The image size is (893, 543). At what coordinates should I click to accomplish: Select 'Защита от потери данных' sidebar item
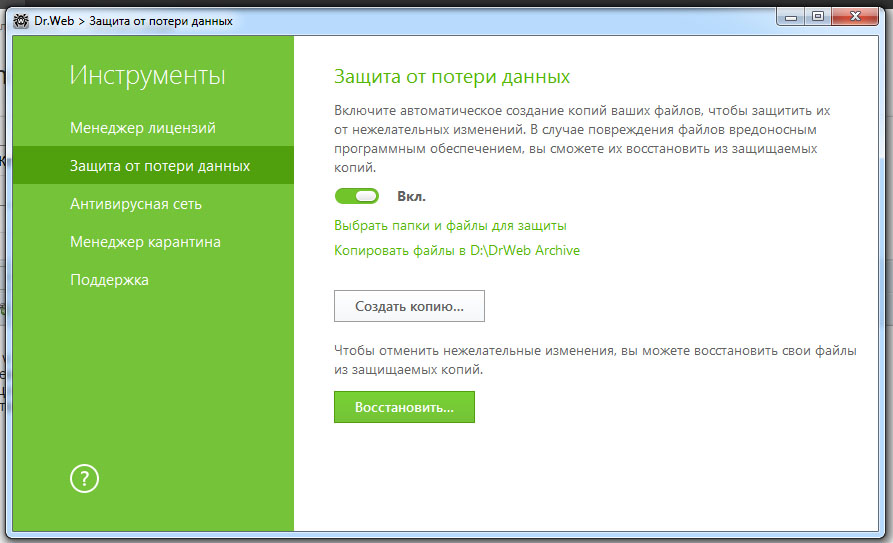click(x=160, y=166)
